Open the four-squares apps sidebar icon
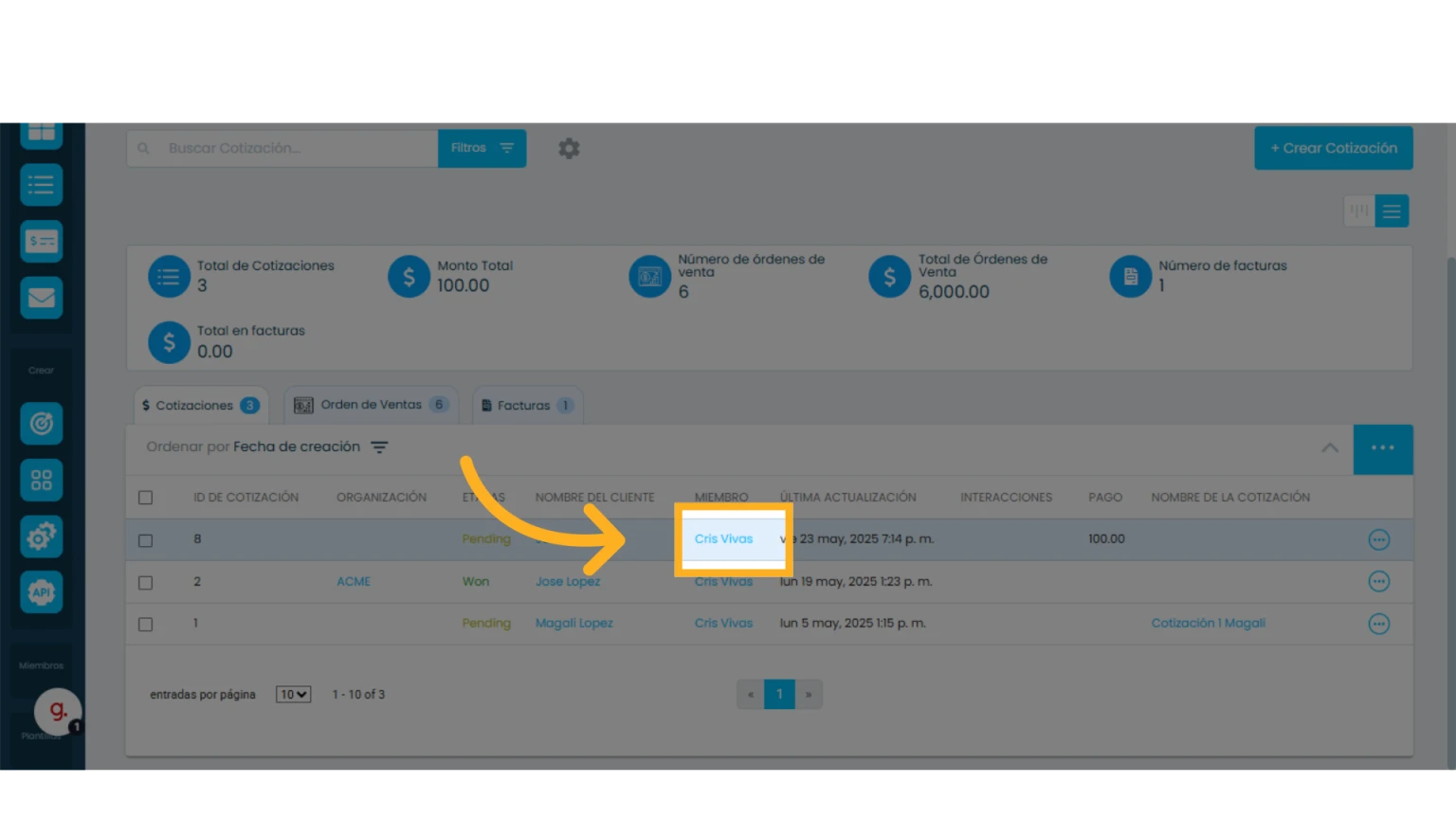 pyautogui.click(x=41, y=480)
